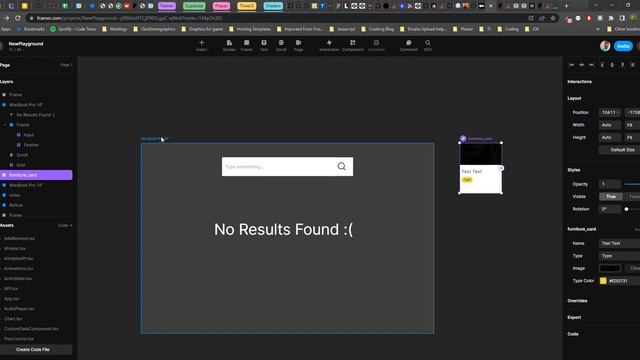
Task: Expand the Export section
Action: (x=574, y=317)
